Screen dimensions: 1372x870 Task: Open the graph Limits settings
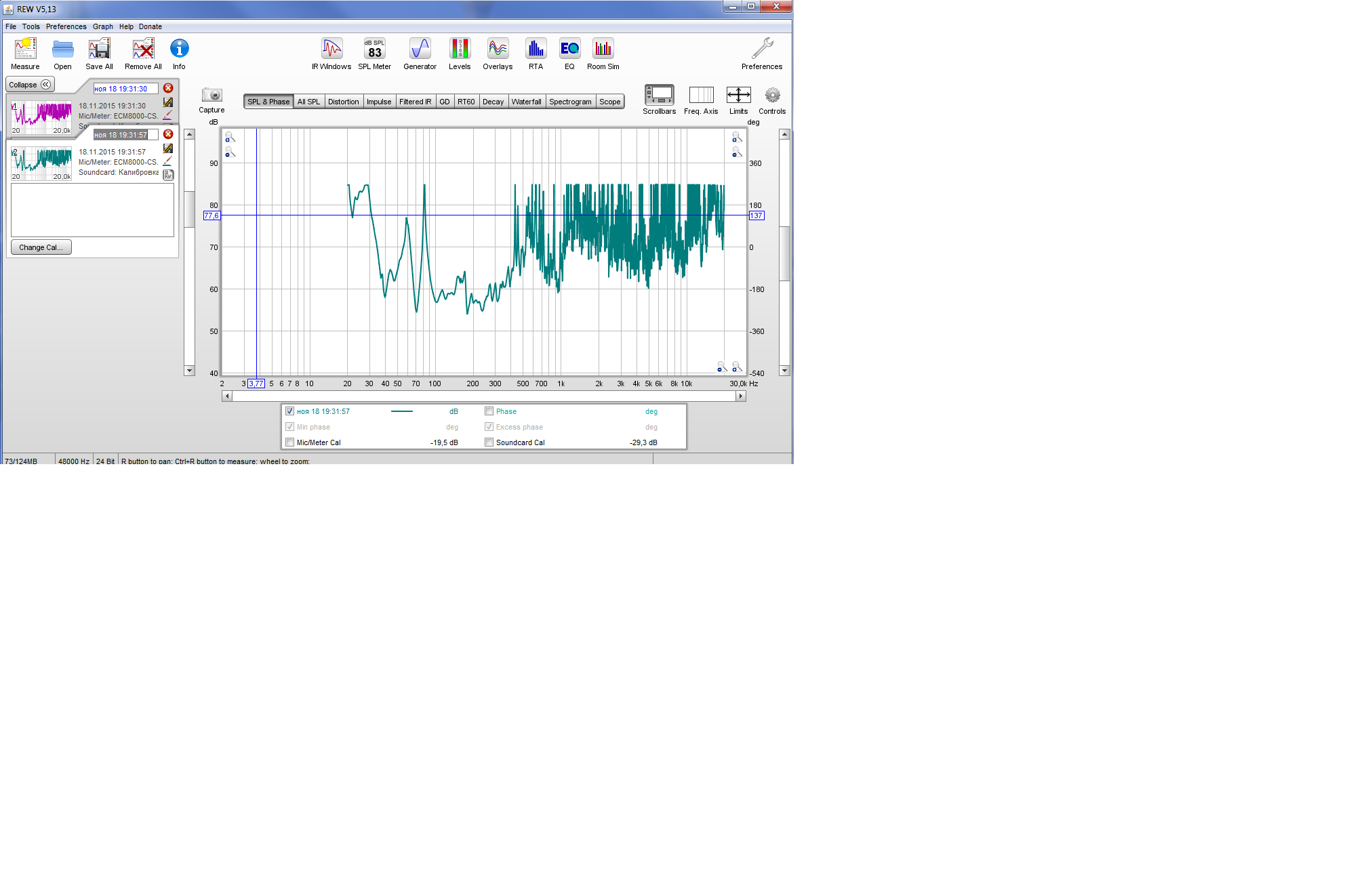coord(738,96)
